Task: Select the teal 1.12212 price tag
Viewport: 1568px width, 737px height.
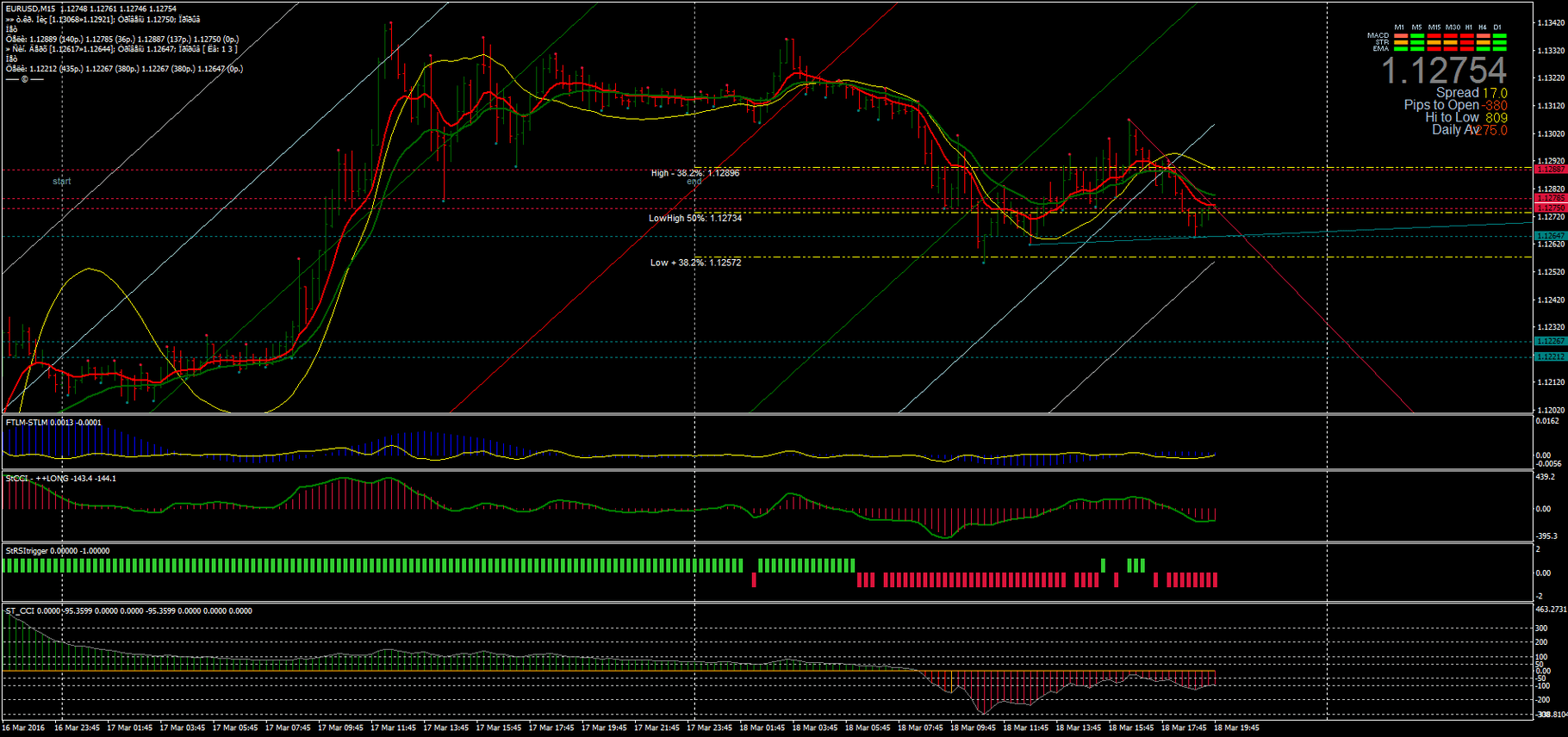Action: coord(1550,356)
